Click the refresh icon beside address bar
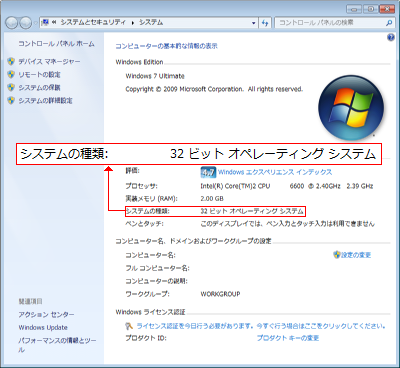The height and width of the screenshot is (368, 400). pos(265,23)
